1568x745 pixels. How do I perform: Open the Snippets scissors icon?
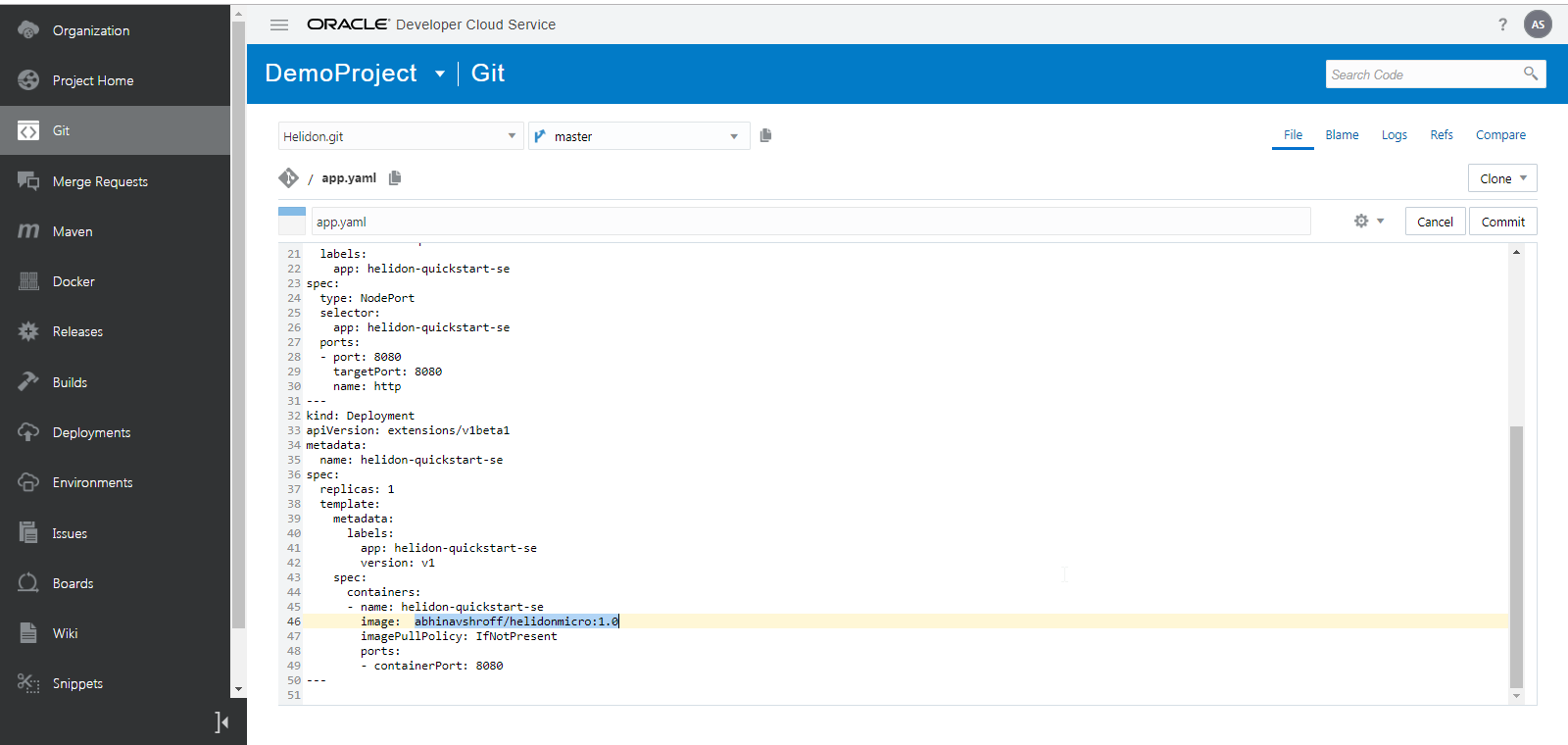[x=28, y=683]
